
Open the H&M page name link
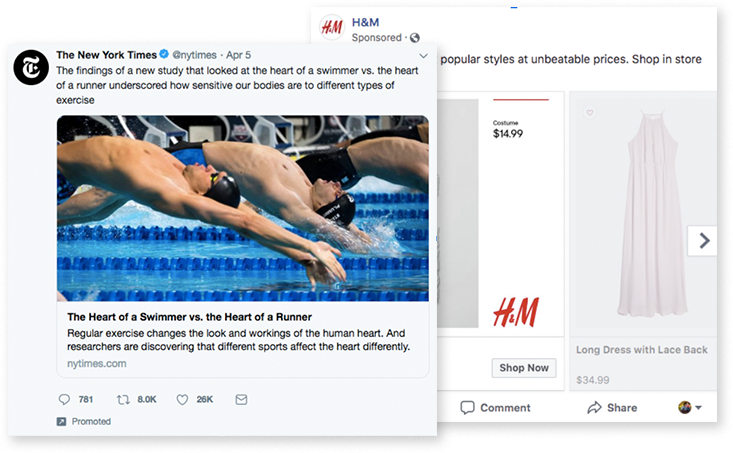366,22
